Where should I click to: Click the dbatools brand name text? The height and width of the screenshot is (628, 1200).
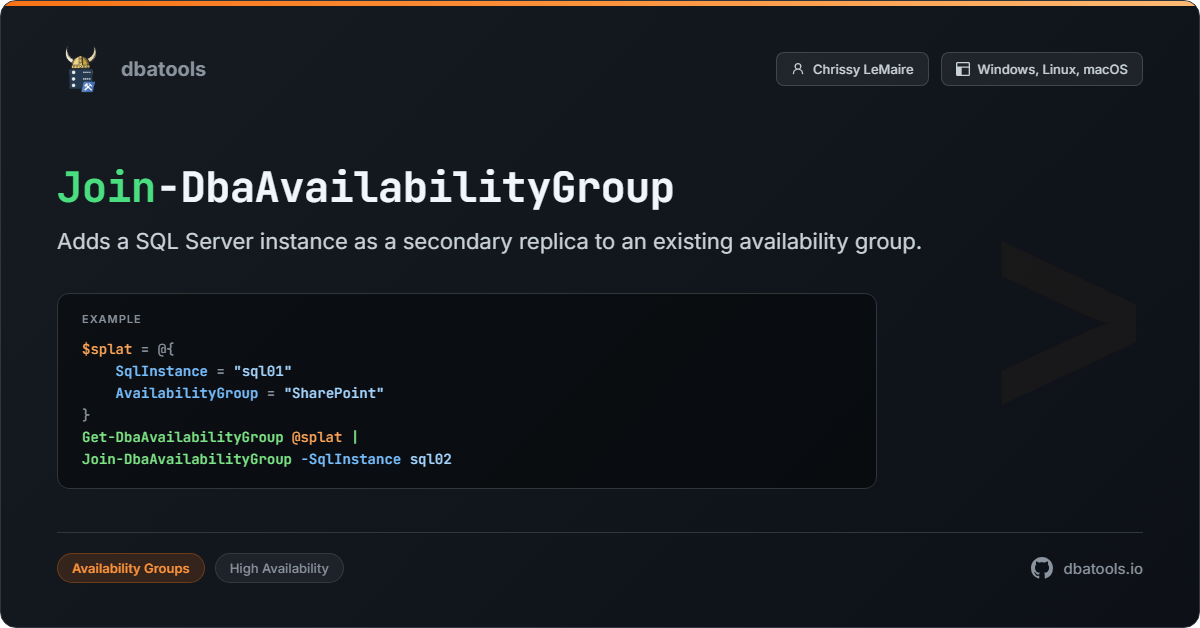[163, 69]
